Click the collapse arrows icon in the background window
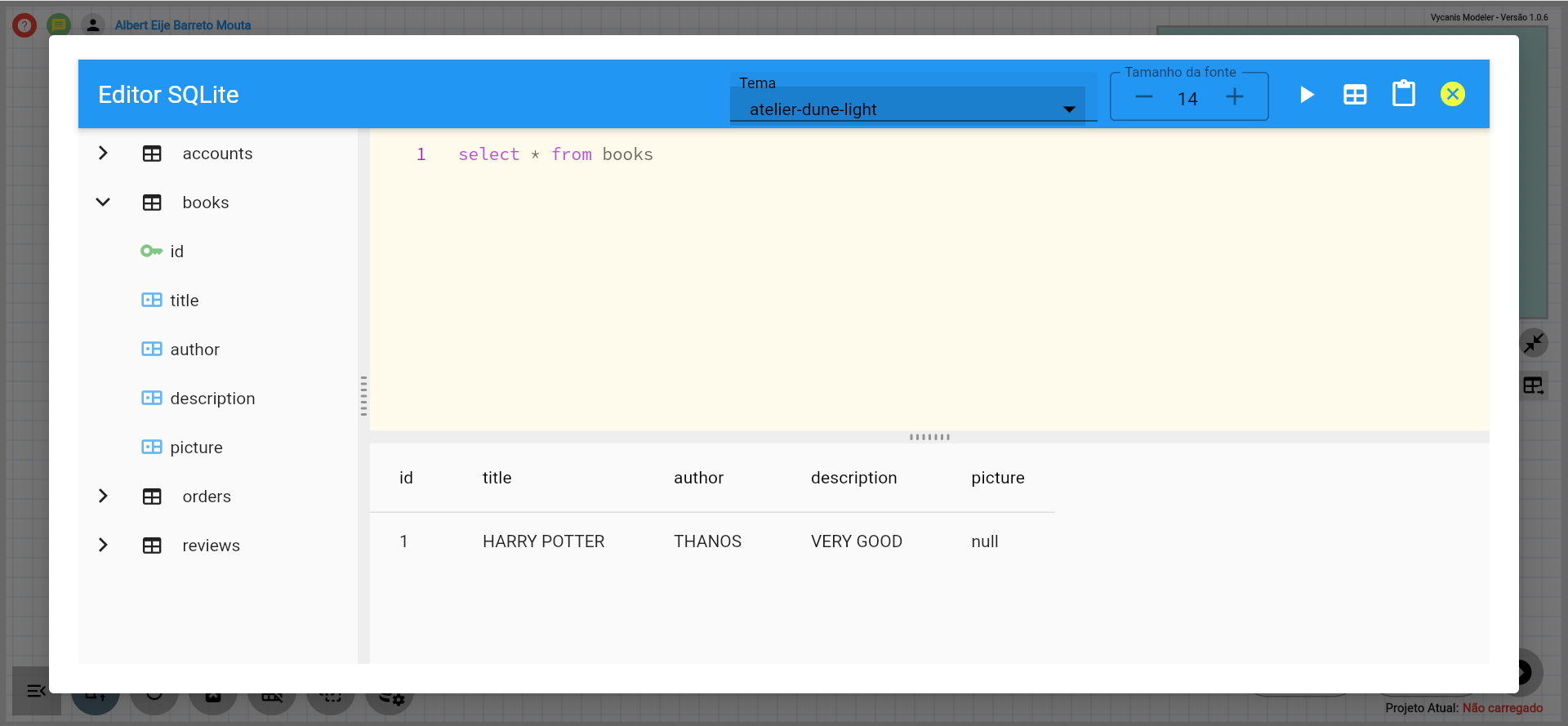This screenshot has width=1568, height=726. pos(1534,343)
